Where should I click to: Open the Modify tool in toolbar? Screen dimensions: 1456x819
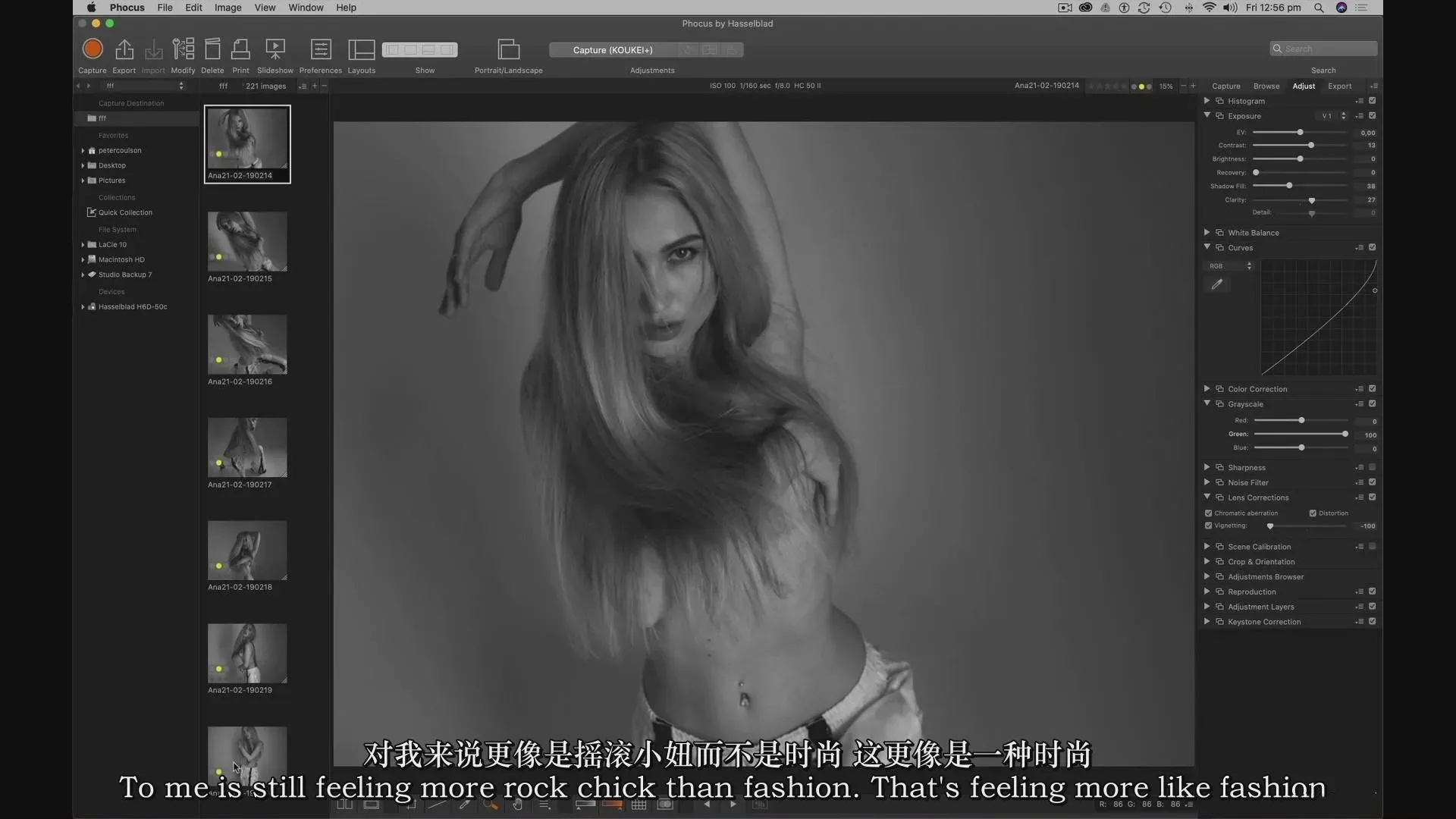183,49
